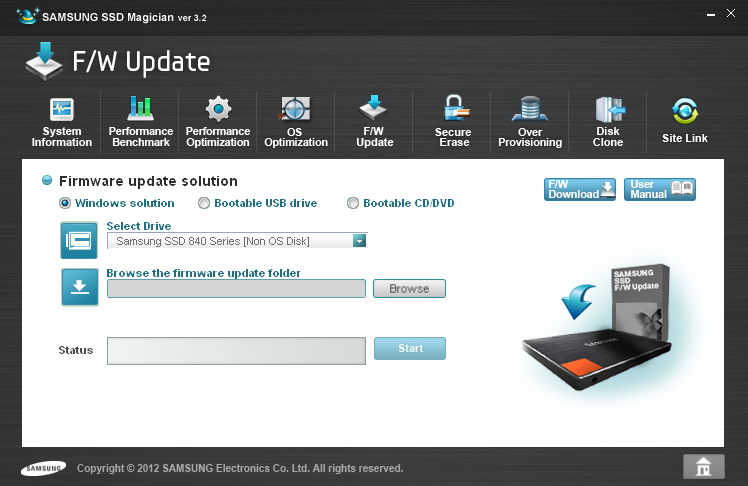Expand the Select Drive dropdown
The width and height of the screenshot is (748, 486).
[359, 241]
